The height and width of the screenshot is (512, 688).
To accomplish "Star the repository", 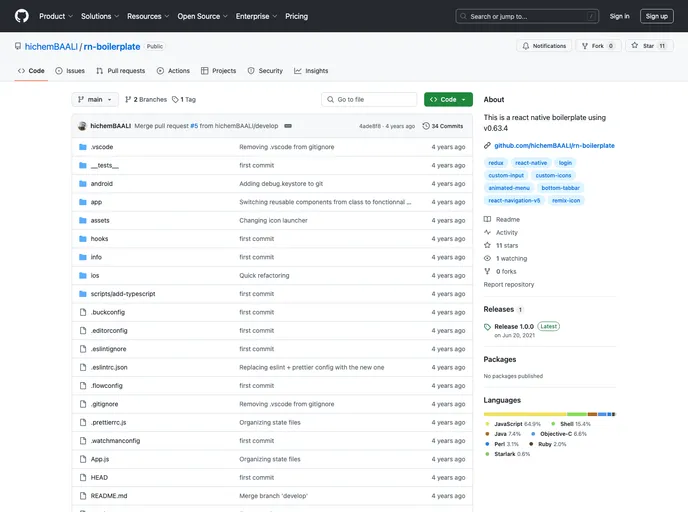I will click(649, 46).
